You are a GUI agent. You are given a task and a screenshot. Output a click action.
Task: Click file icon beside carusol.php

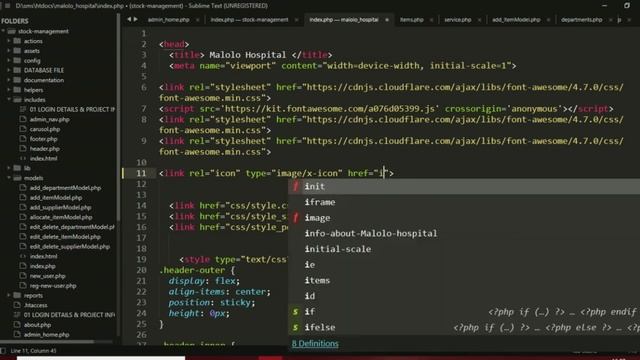coord(23,129)
